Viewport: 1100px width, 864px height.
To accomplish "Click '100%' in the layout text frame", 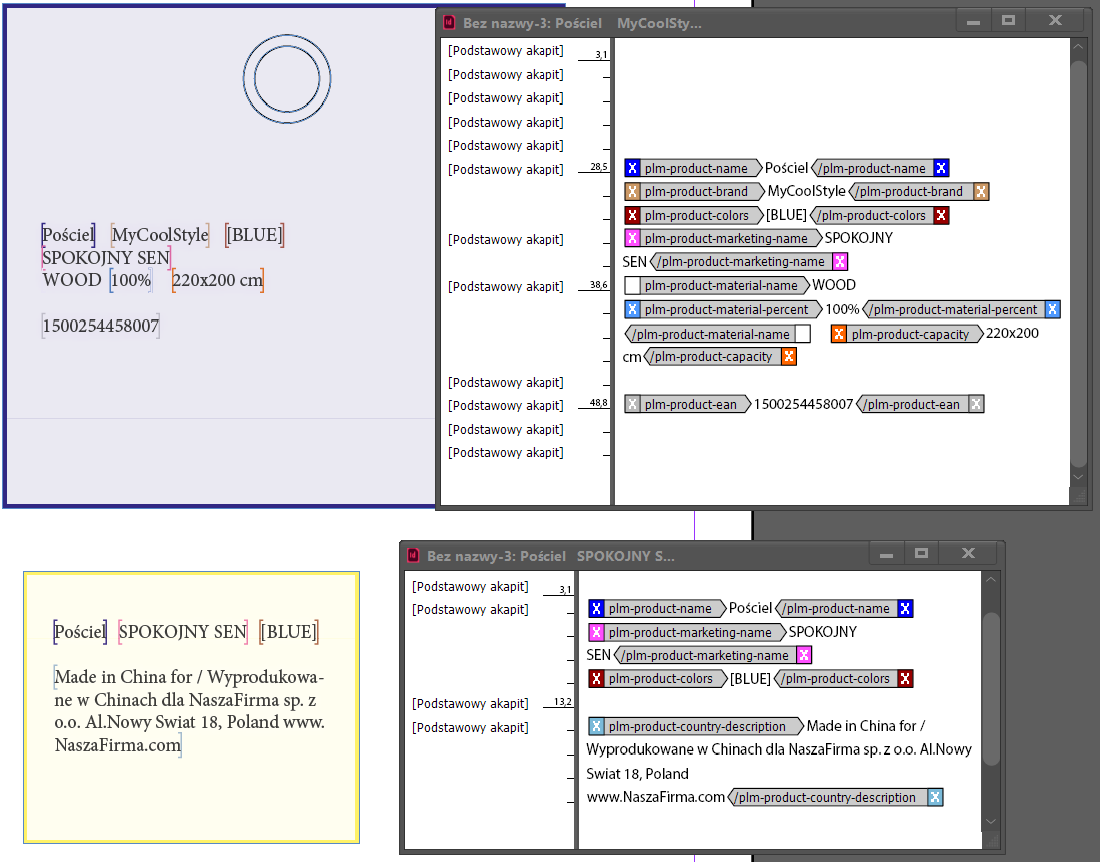I will [x=131, y=280].
